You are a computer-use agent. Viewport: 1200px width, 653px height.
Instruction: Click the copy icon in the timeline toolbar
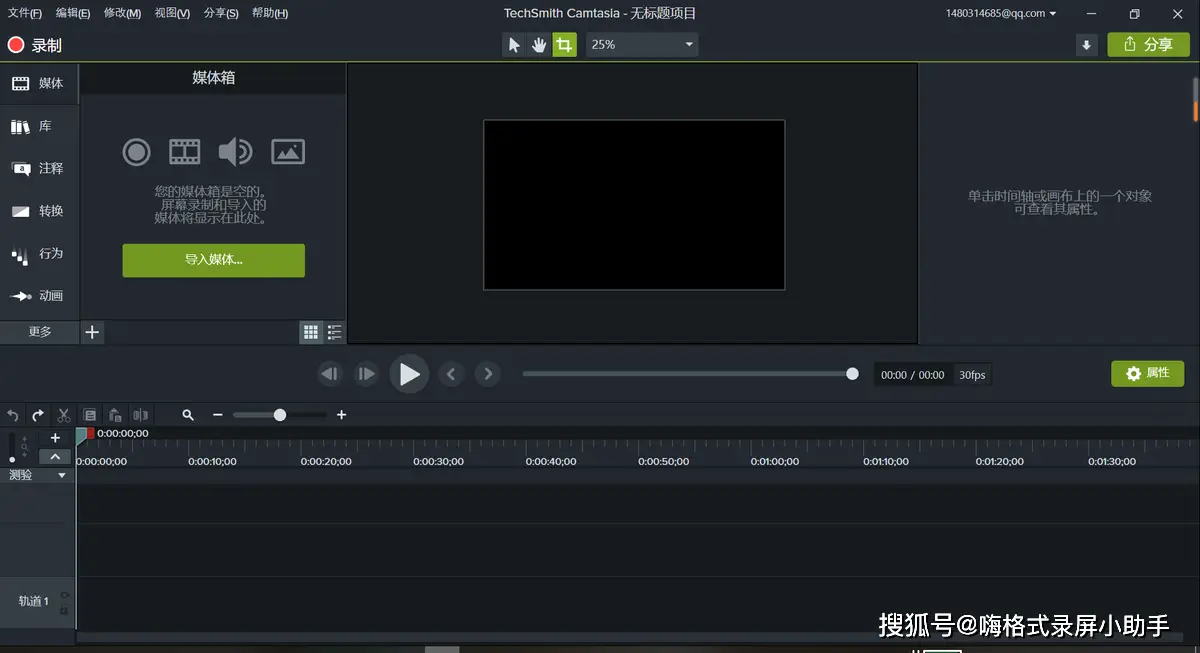coord(90,415)
